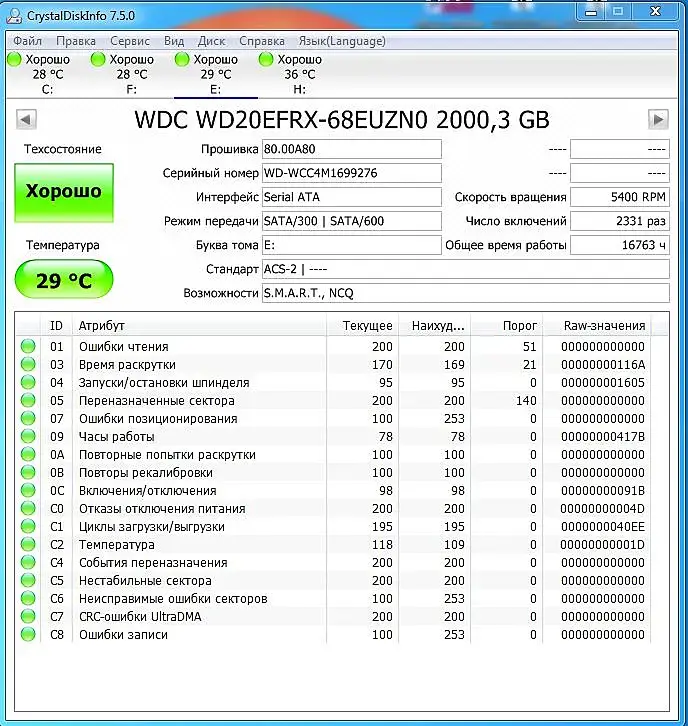The image size is (688, 726).
Task: Click status dot for Запуски/остановки шпинделя
Action: tap(28, 382)
